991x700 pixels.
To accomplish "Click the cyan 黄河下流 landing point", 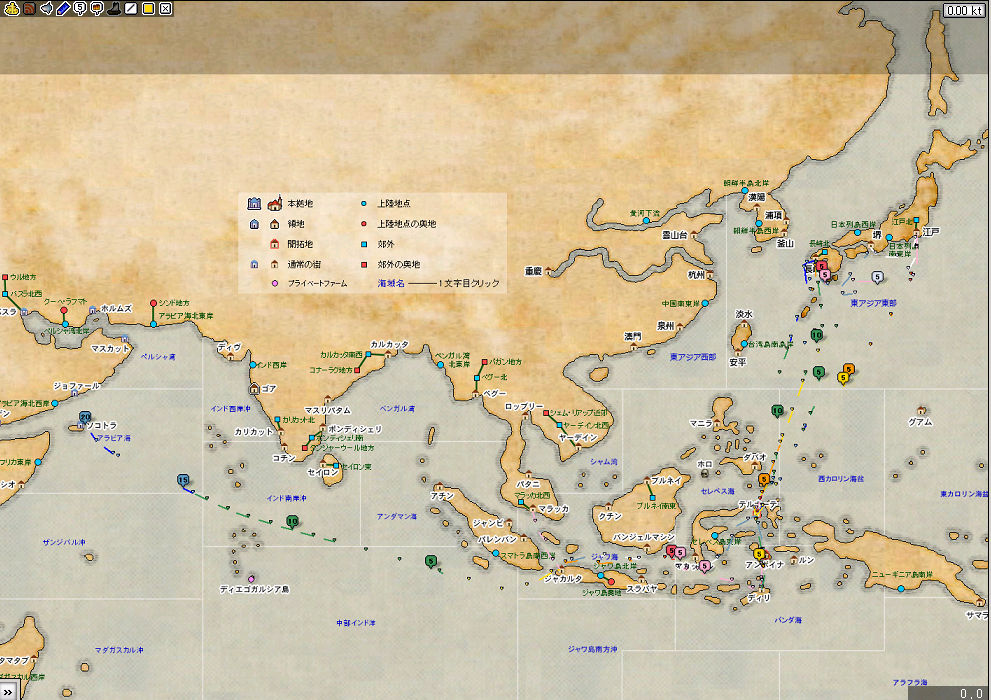I will 646,220.
